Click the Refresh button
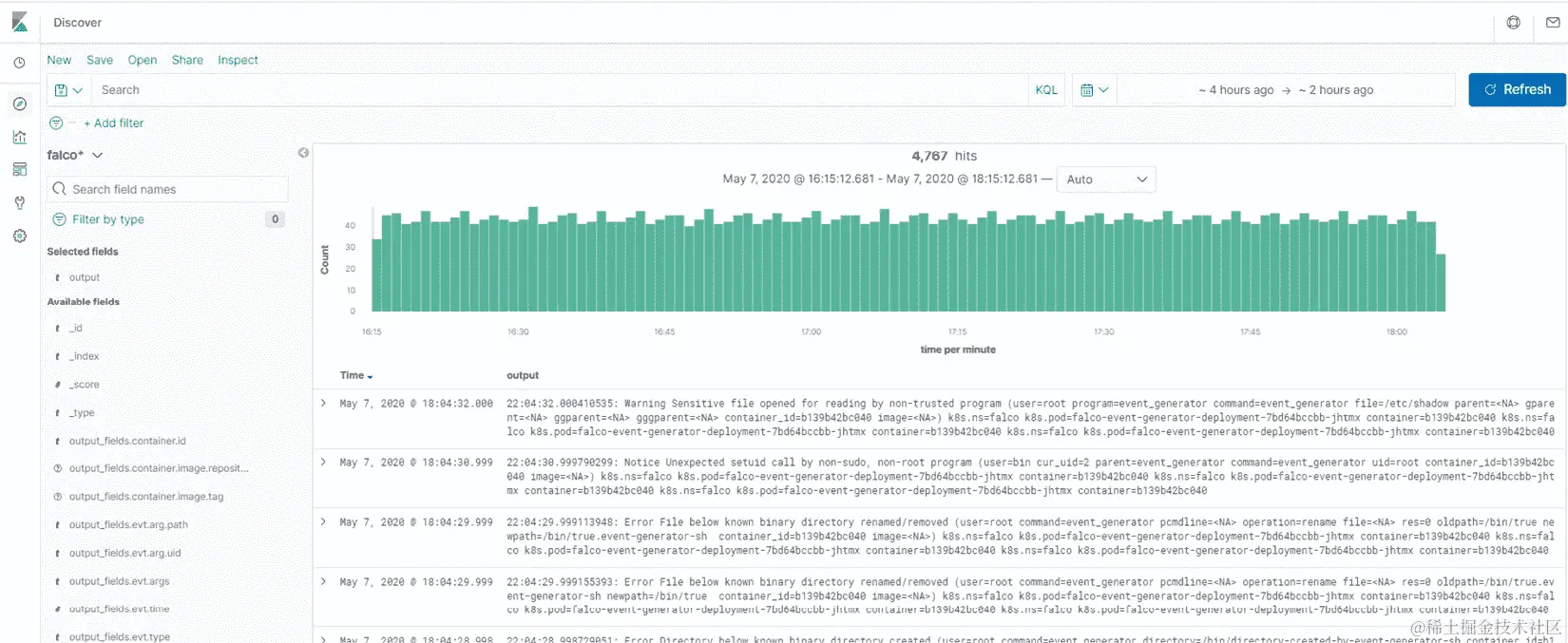The height and width of the screenshot is (643, 1568). pyautogui.click(x=1517, y=89)
